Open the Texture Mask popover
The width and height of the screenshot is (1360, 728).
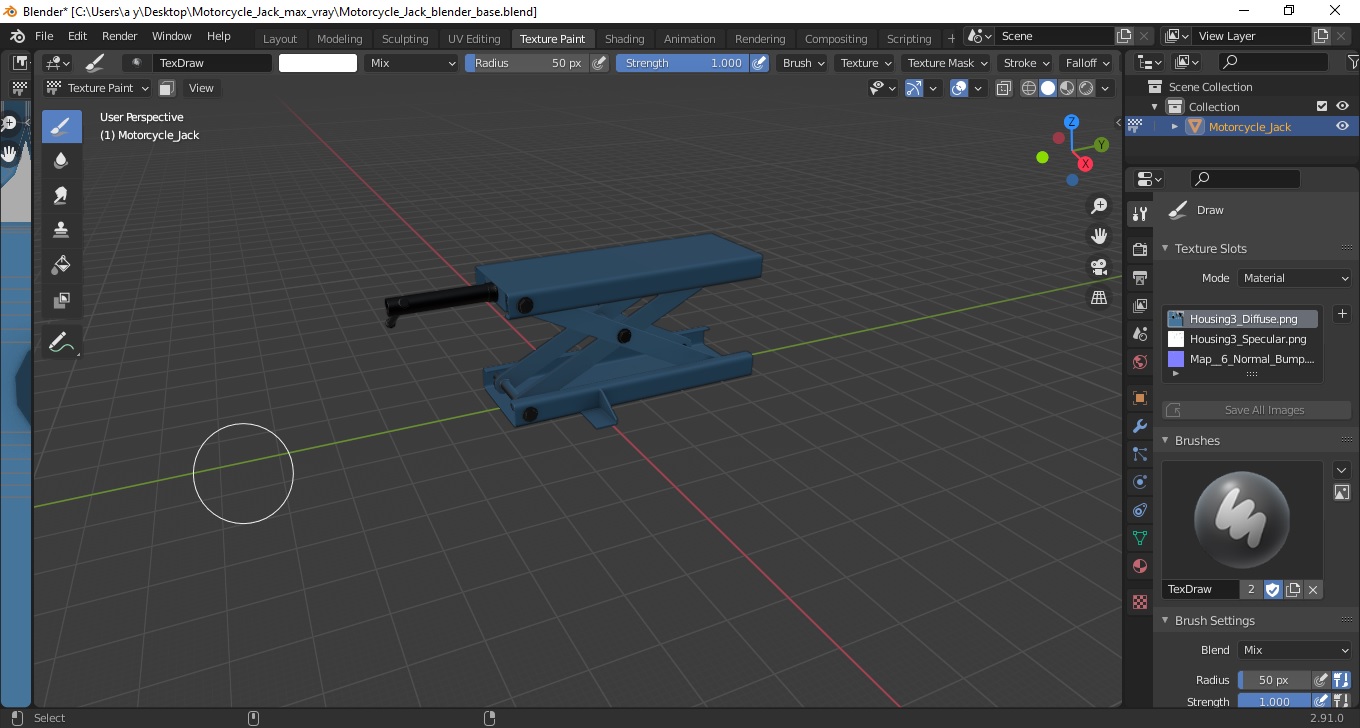(947, 63)
